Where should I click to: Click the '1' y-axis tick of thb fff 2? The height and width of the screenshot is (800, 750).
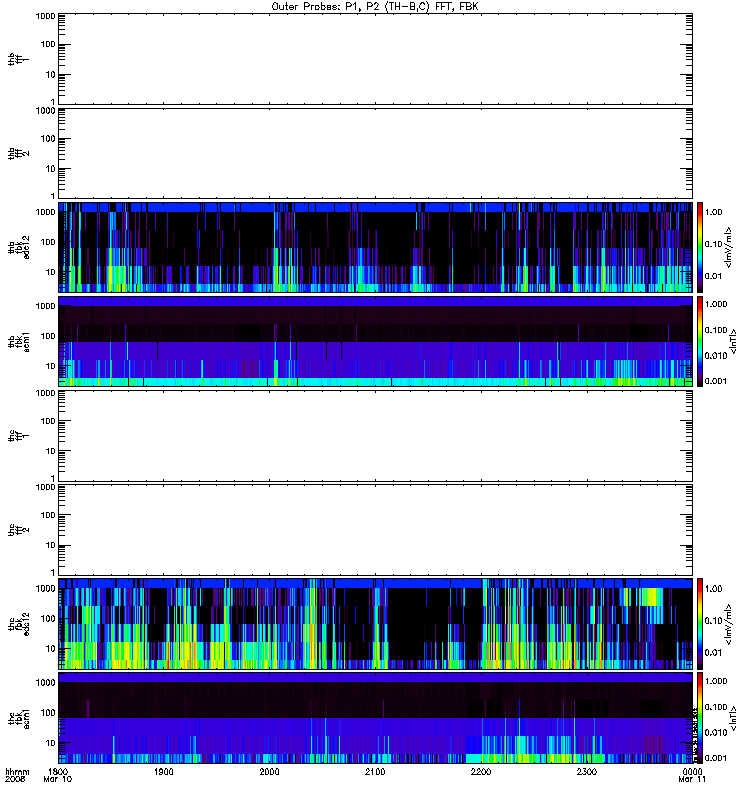[53, 196]
